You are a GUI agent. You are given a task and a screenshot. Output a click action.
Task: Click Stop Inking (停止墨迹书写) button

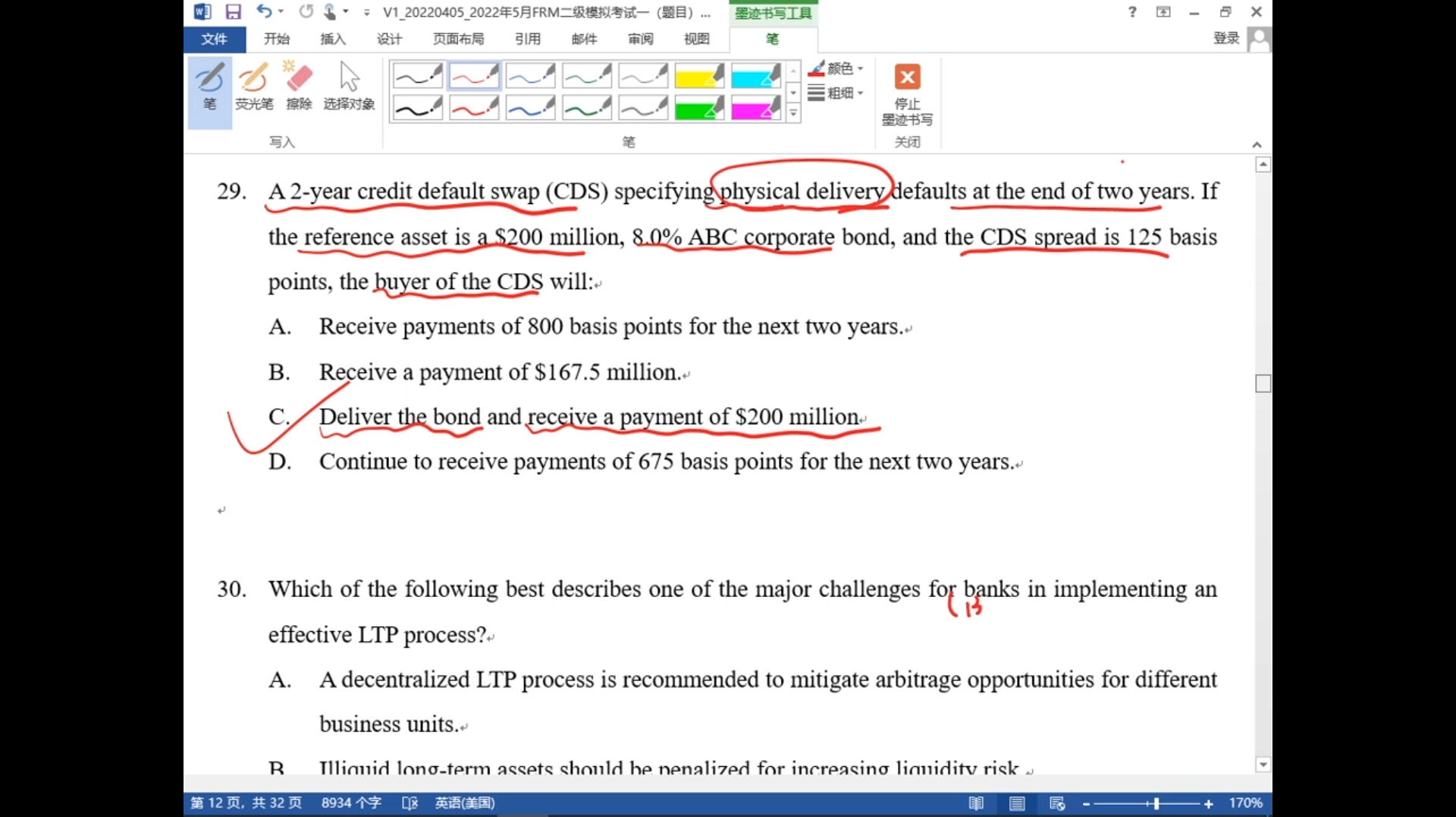coord(907,94)
